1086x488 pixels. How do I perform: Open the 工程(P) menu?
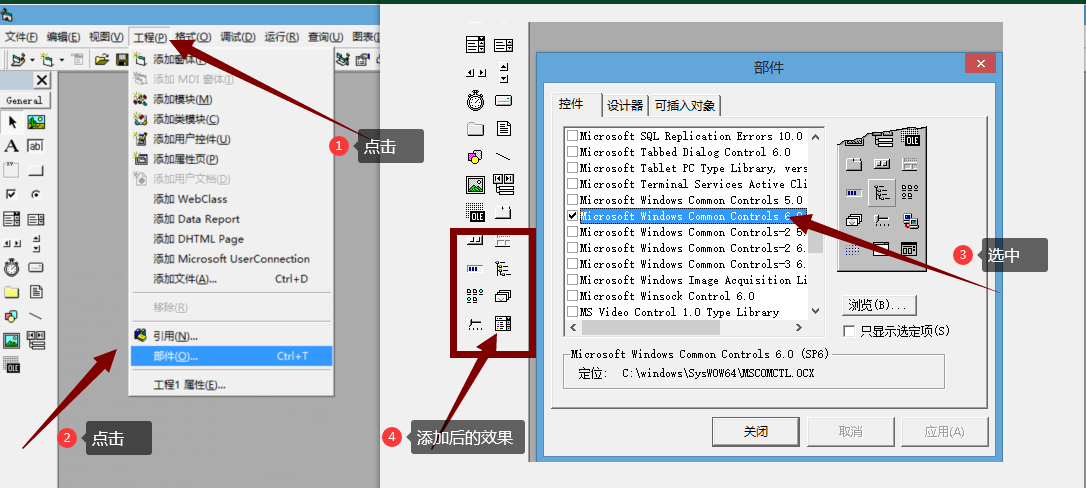pos(150,37)
